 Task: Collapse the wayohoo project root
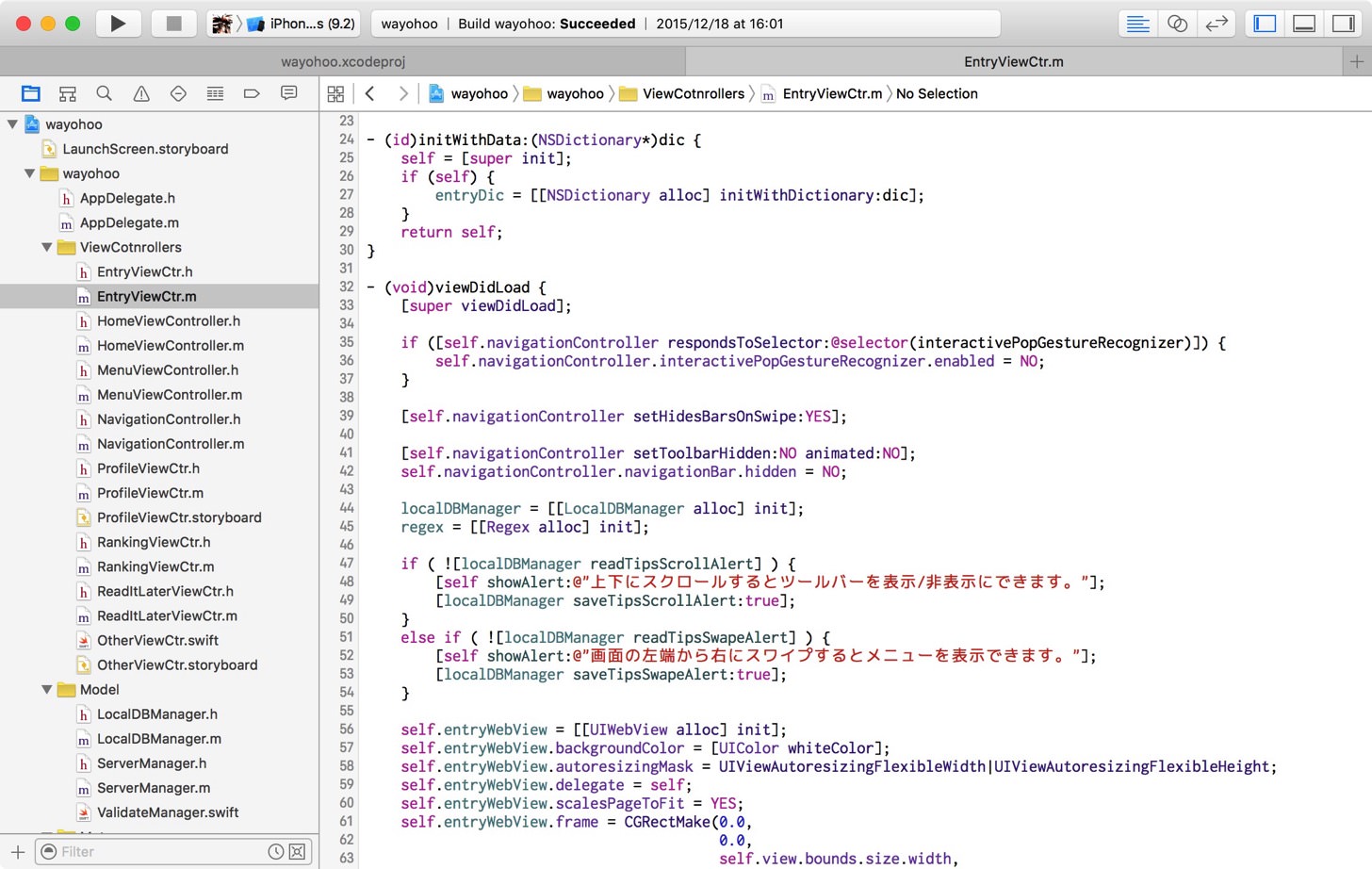[x=12, y=123]
